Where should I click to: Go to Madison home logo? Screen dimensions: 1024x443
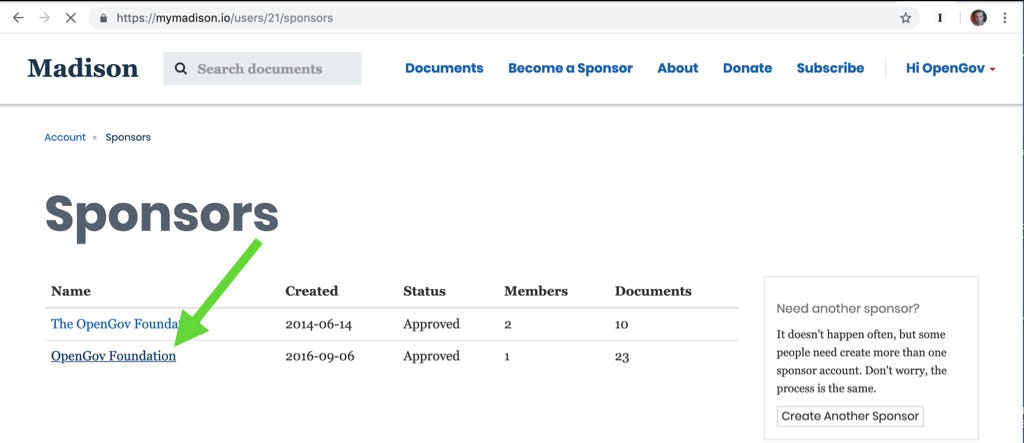tap(83, 68)
